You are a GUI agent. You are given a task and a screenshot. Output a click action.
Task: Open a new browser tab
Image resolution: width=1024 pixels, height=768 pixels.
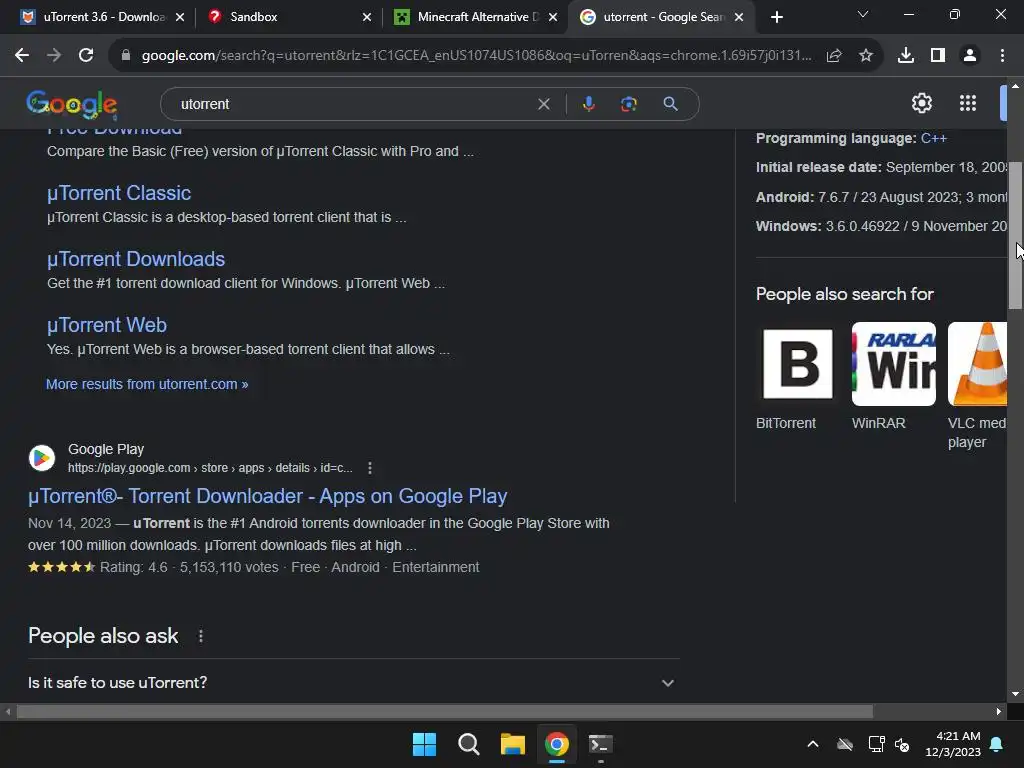[776, 17]
